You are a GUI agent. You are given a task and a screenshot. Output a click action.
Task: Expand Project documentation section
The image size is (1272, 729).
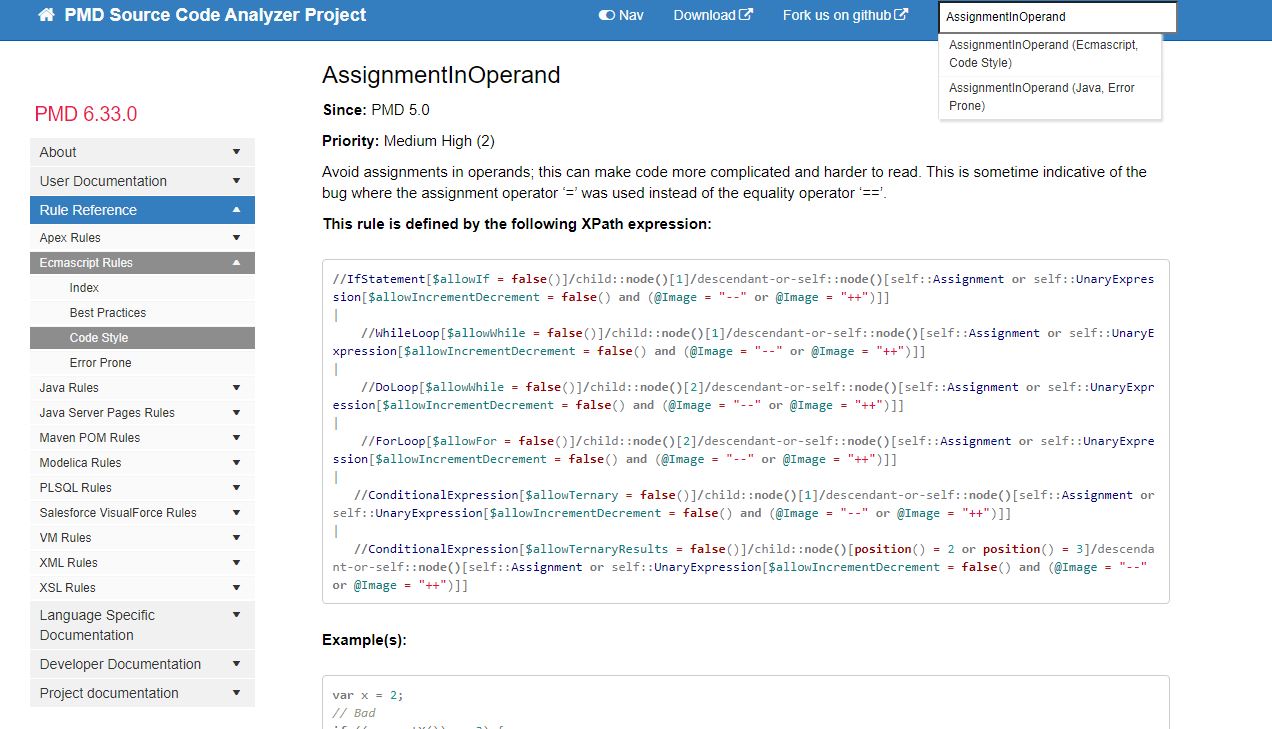click(142, 693)
